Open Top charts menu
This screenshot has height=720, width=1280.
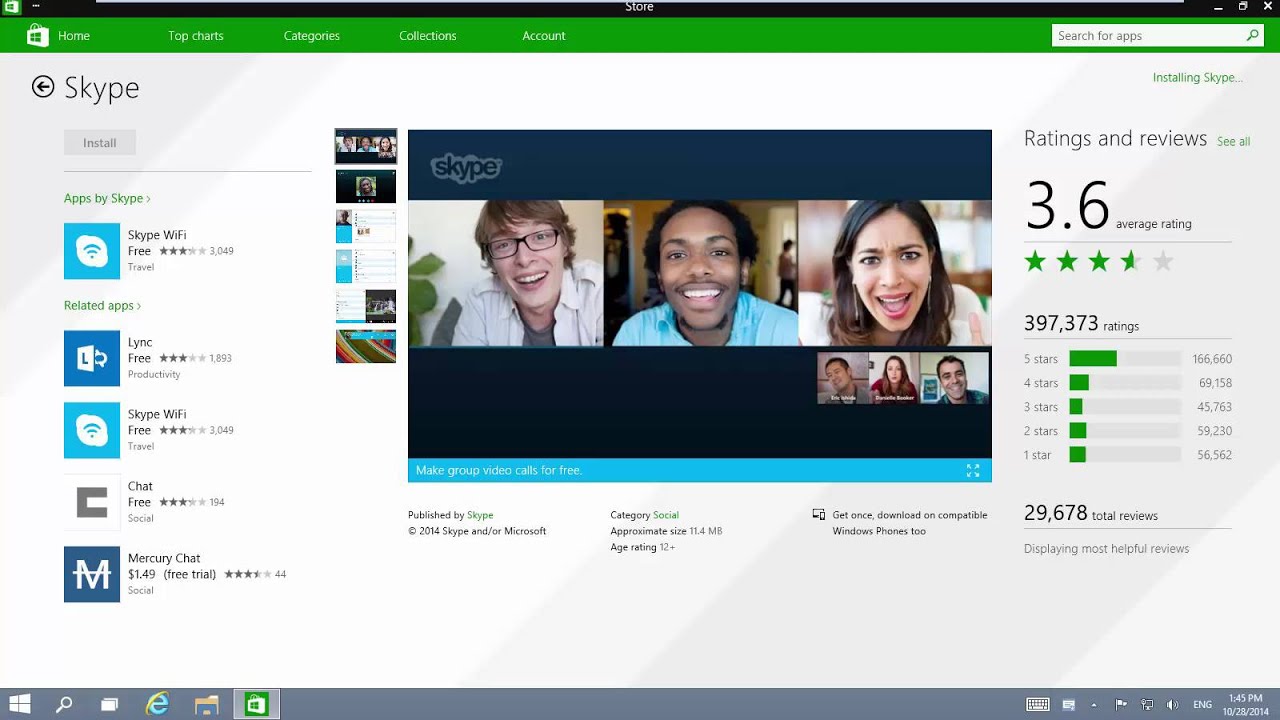[x=196, y=36]
